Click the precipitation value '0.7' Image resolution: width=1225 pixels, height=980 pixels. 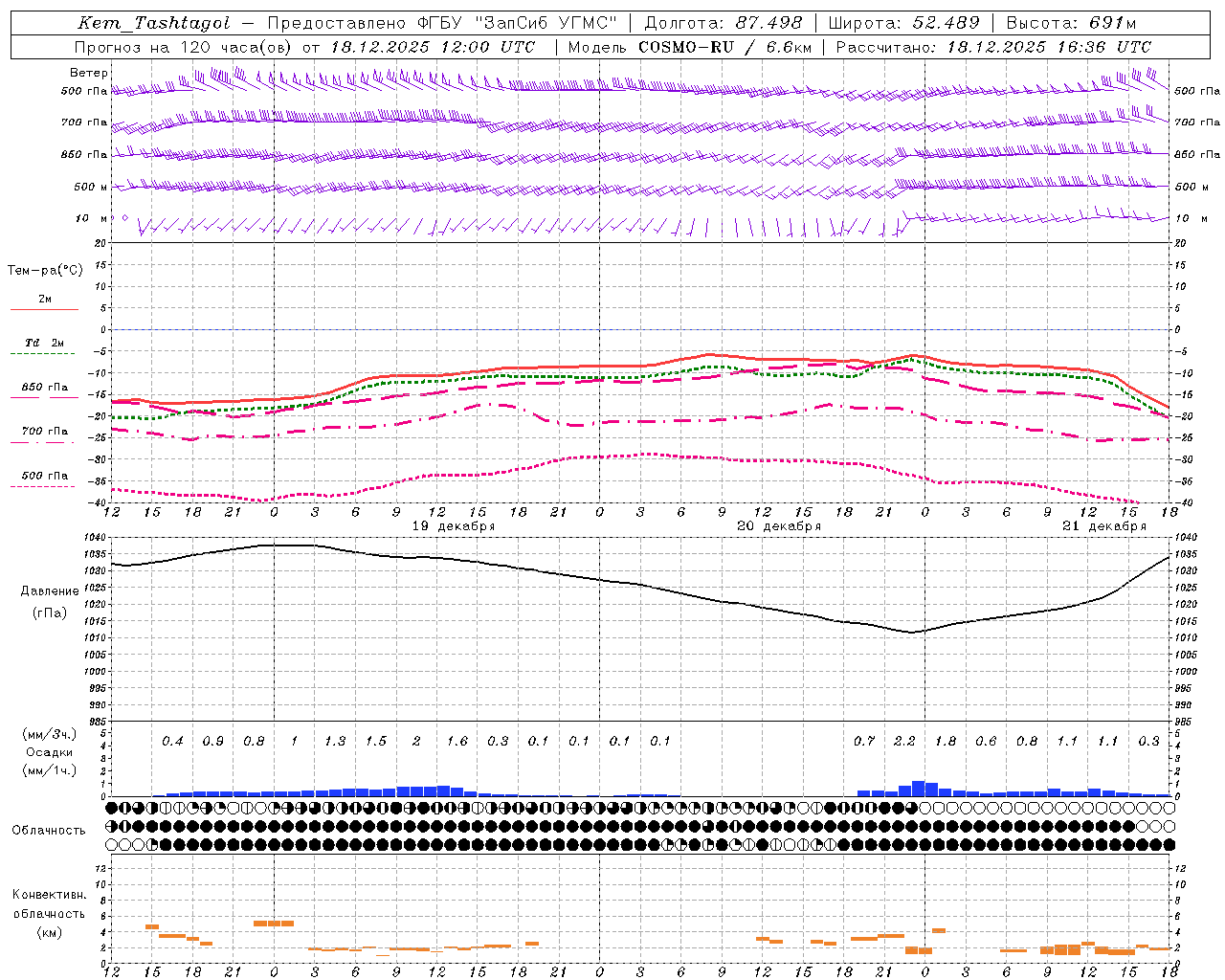coord(864,742)
